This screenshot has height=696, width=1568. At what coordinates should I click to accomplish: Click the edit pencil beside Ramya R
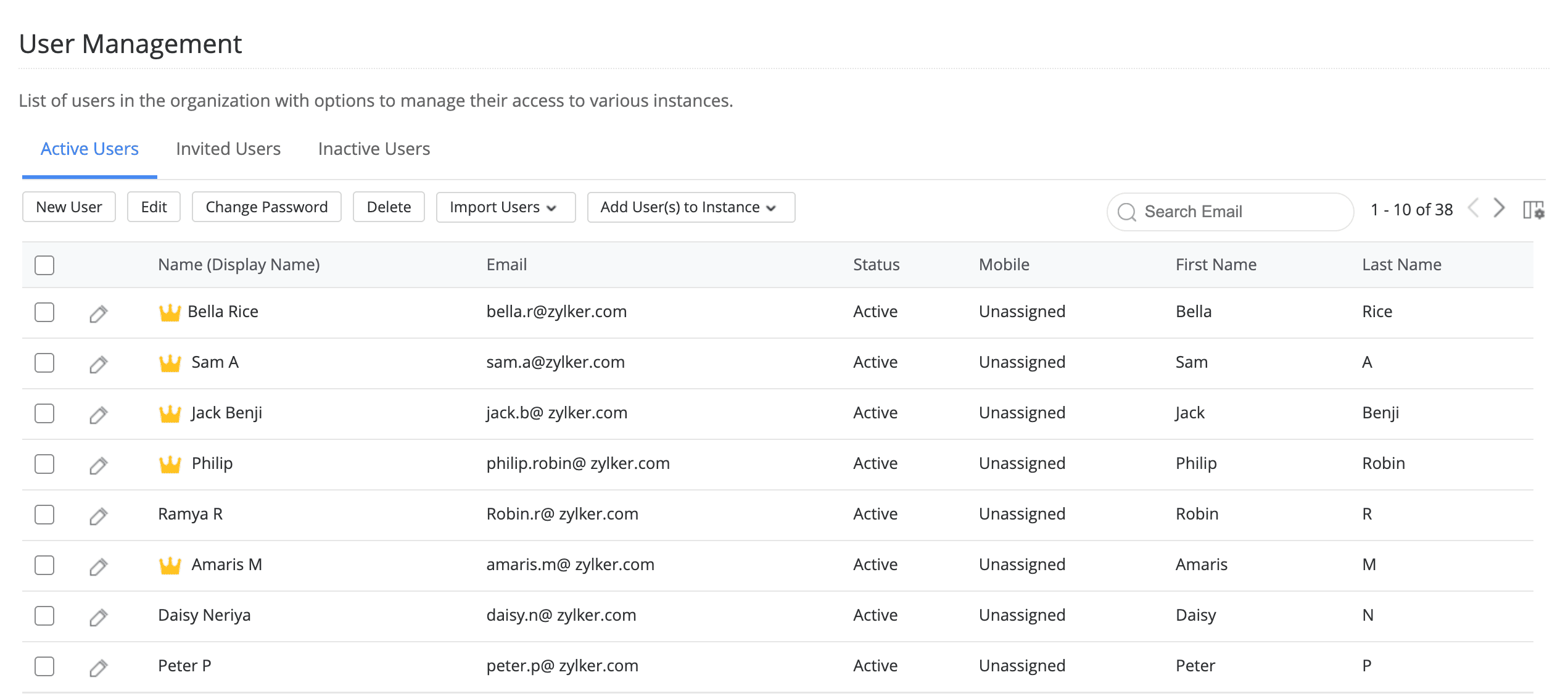coord(98,516)
